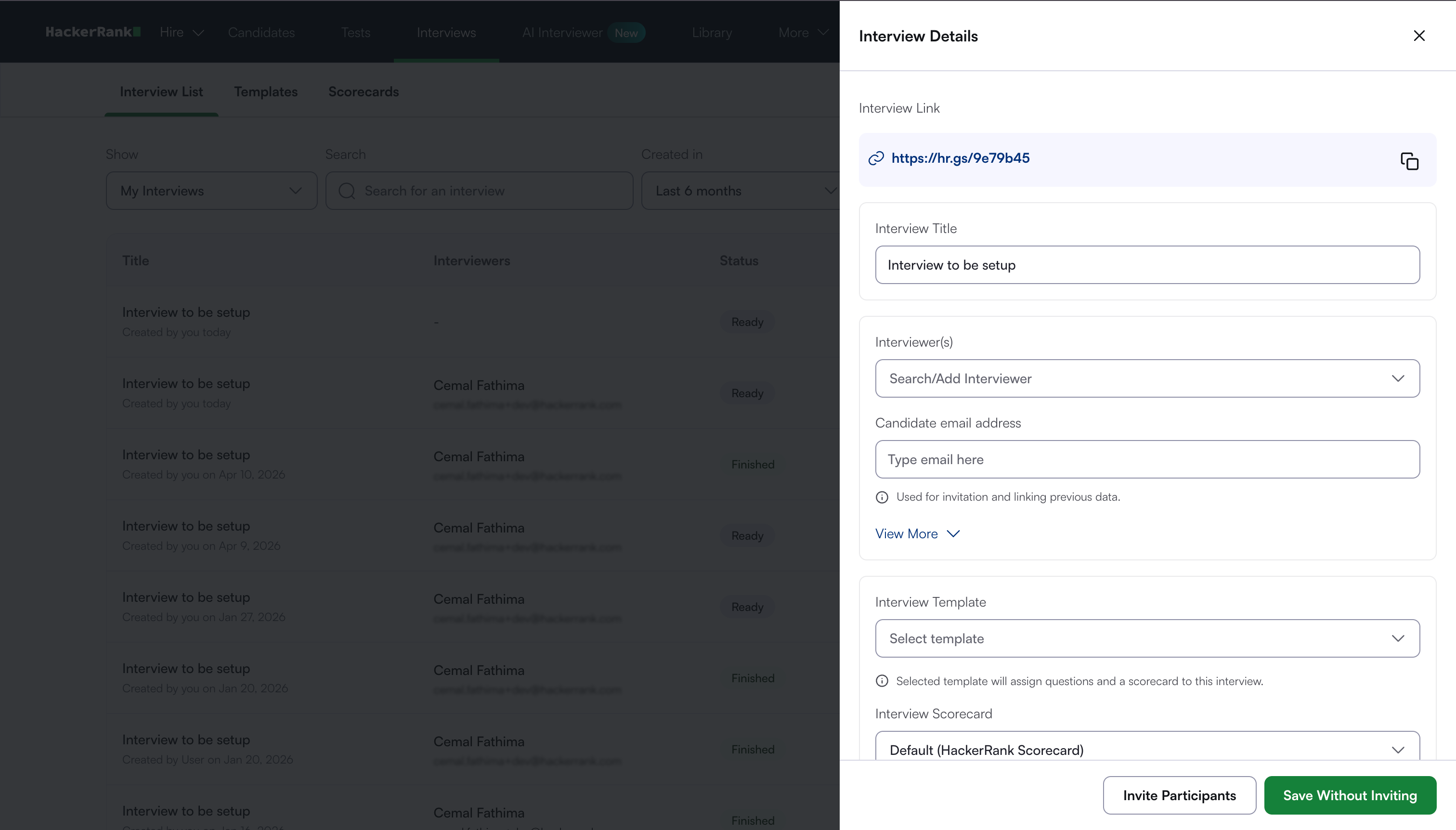The width and height of the screenshot is (1456, 830).
Task: Open the Search/Add Interviewer dropdown
Action: (x=1146, y=378)
